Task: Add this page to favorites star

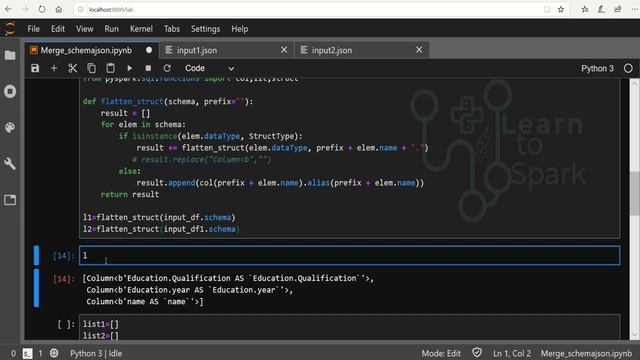Action: point(561,9)
